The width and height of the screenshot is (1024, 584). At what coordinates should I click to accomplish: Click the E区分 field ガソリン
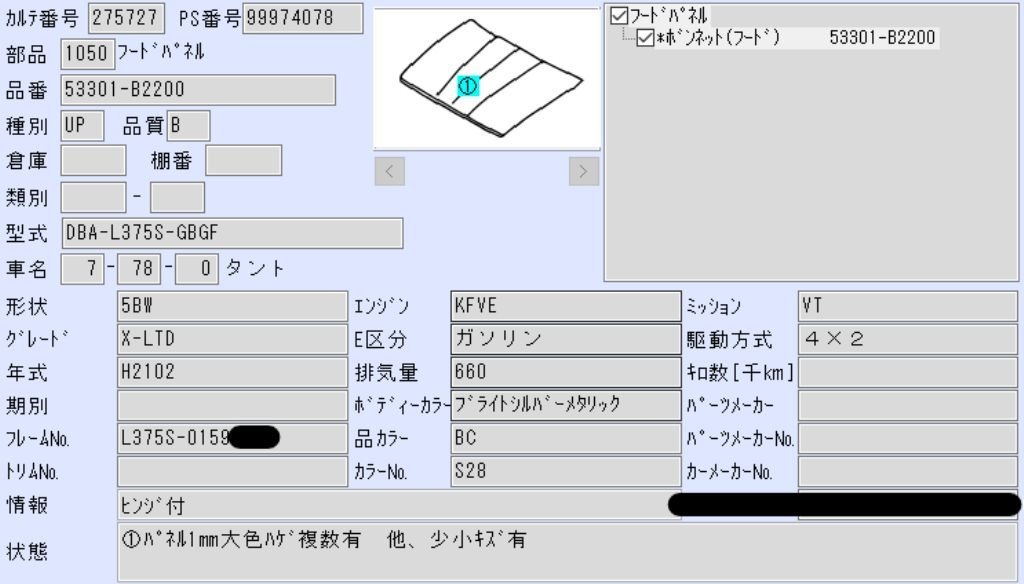[x=566, y=339]
